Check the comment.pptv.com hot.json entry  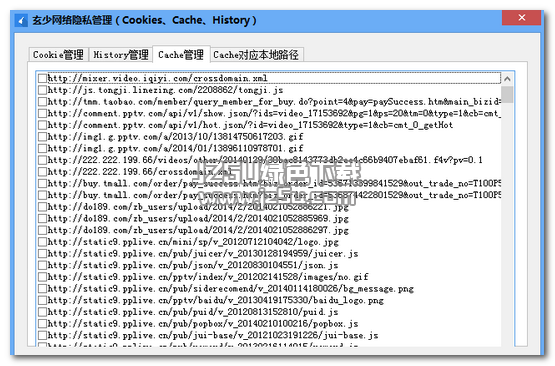[x=42, y=125]
